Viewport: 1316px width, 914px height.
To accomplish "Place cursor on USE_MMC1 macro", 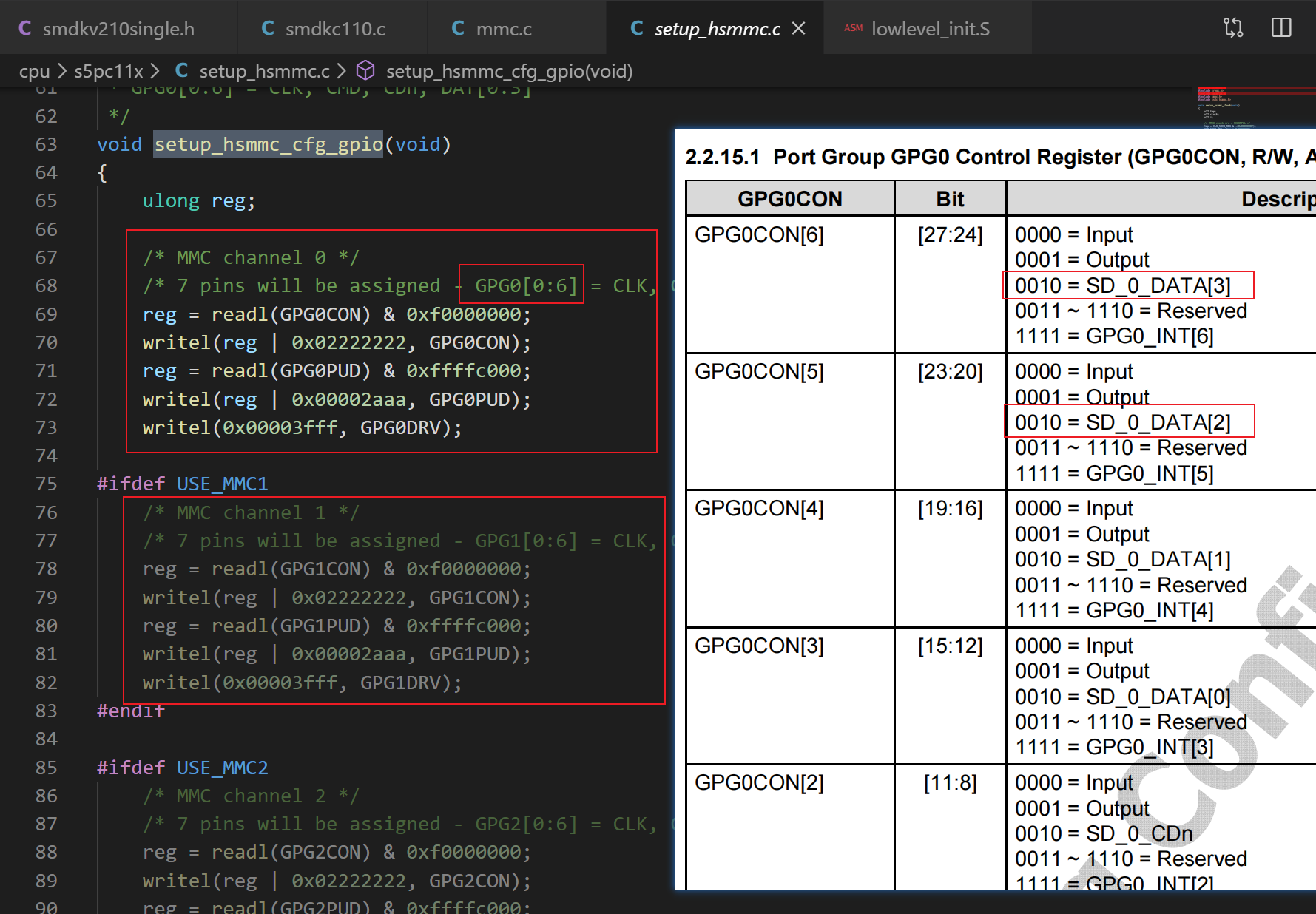I will (222, 484).
